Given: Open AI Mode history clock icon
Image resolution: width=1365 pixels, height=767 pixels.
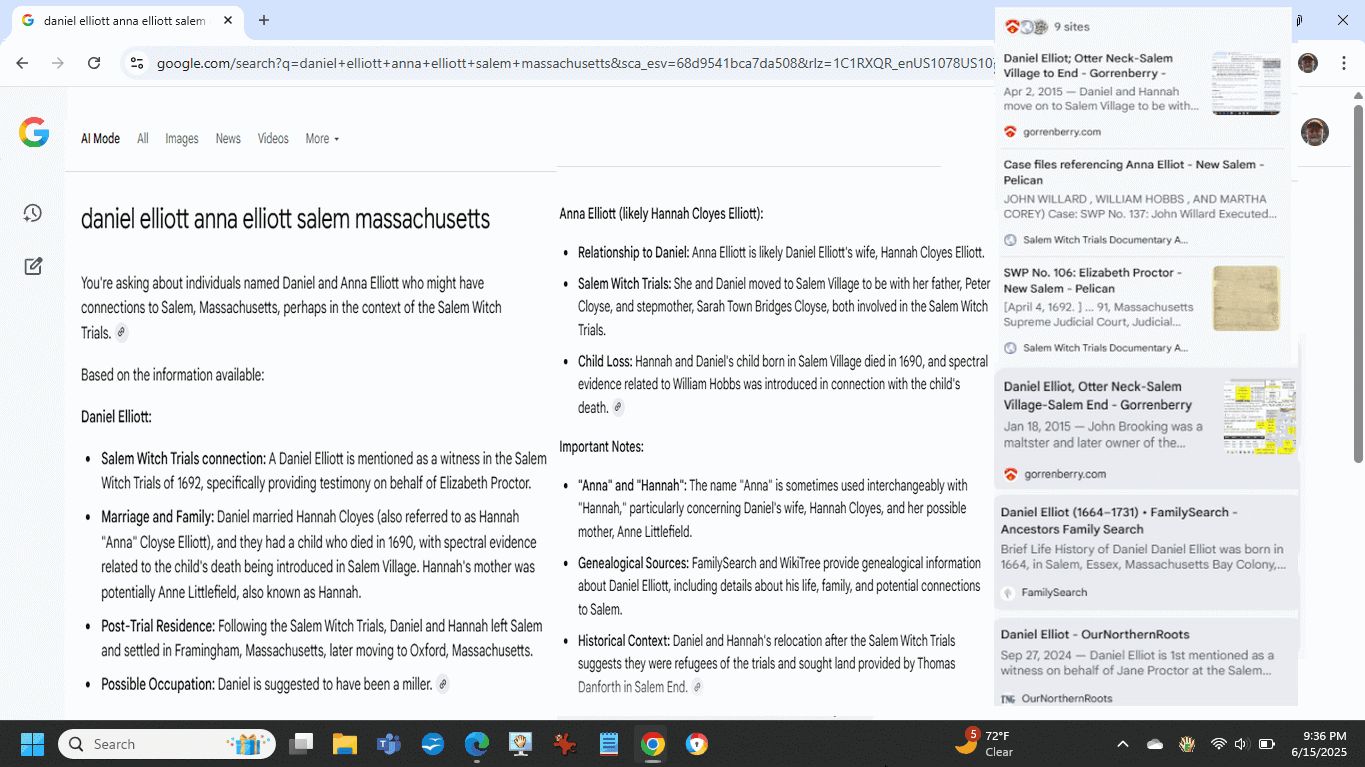Looking at the screenshot, I should pyautogui.click(x=33, y=213).
